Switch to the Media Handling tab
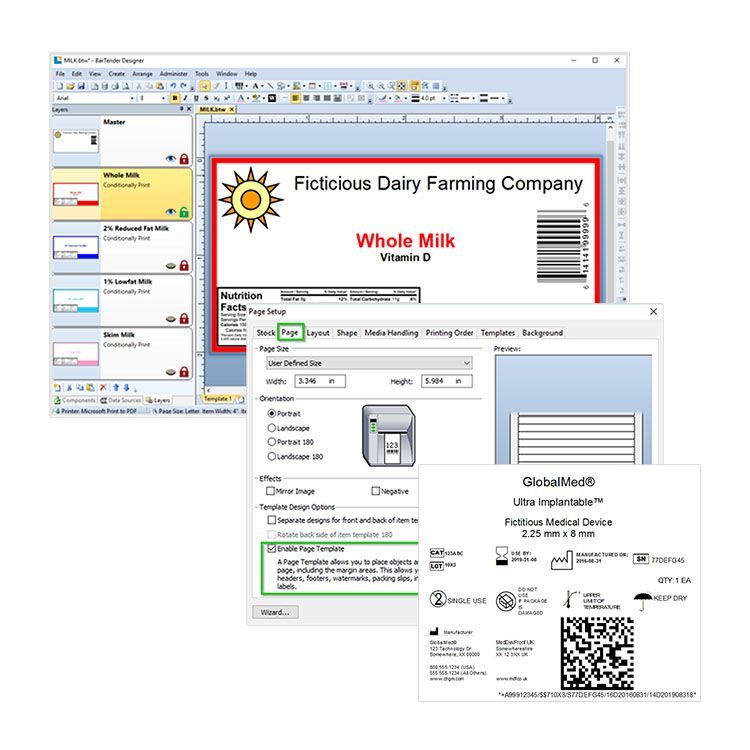 click(391, 333)
